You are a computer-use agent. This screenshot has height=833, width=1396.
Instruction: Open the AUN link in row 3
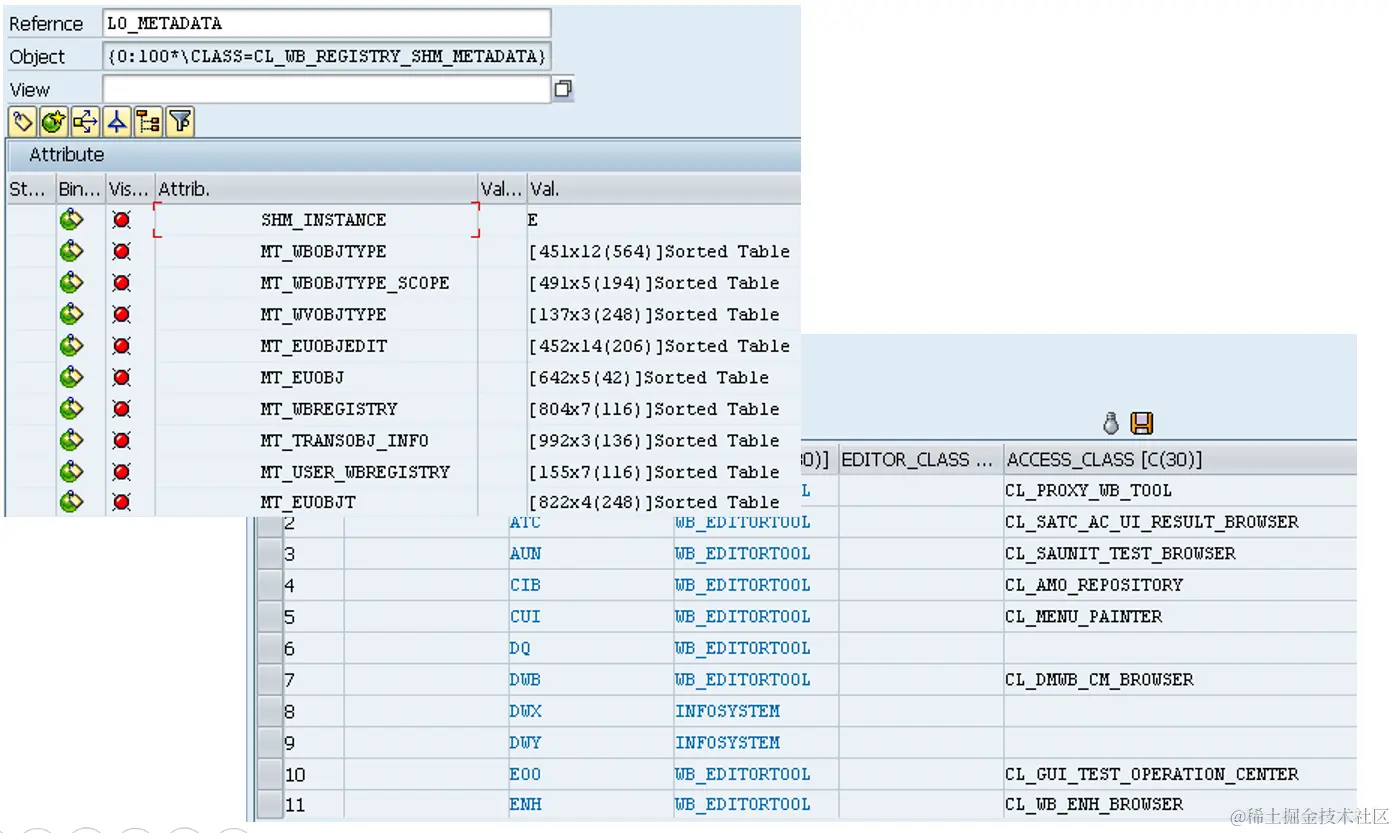(x=525, y=553)
